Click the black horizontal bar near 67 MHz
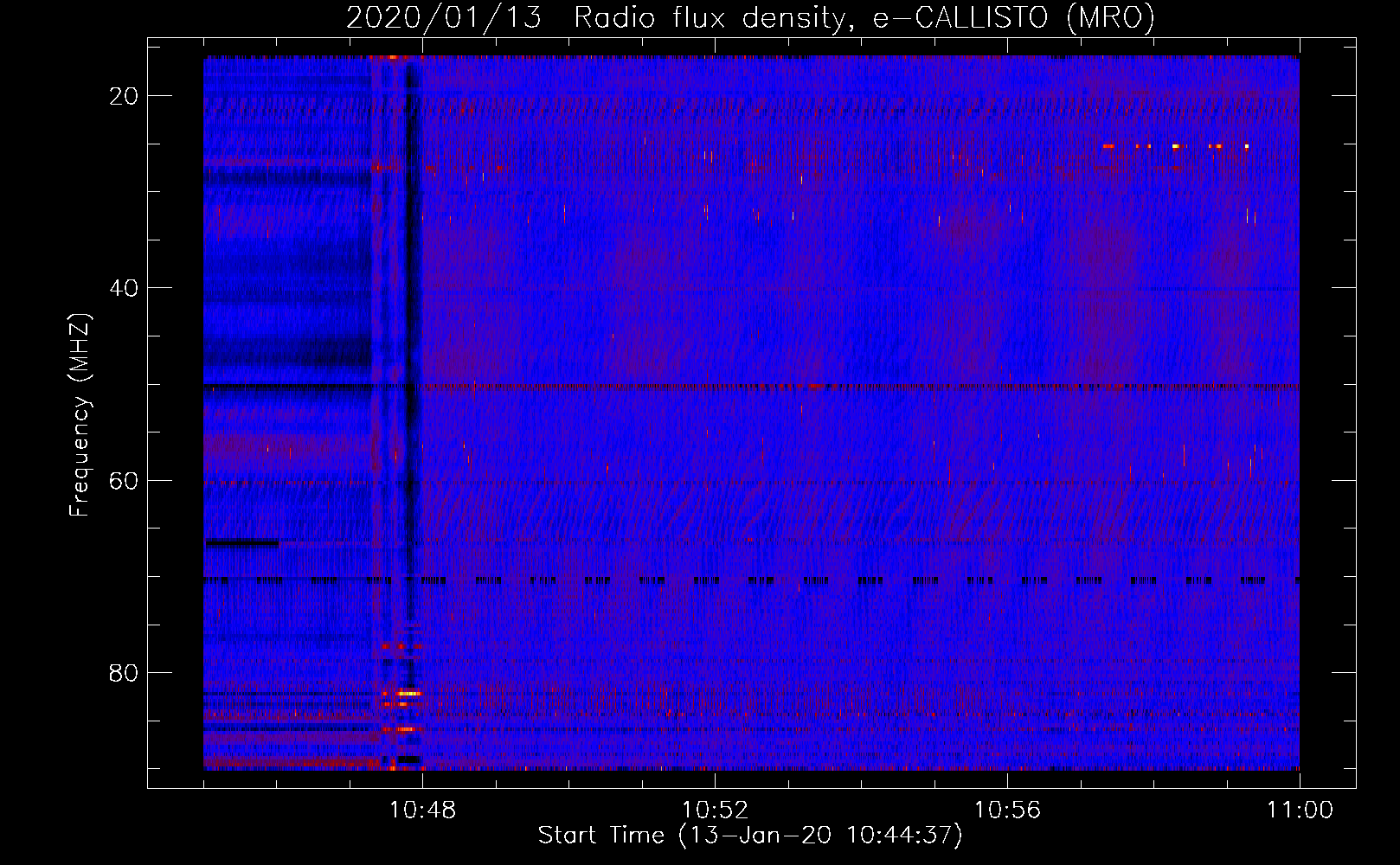Screen dimensions: 1400x865 pyautogui.click(x=241, y=543)
